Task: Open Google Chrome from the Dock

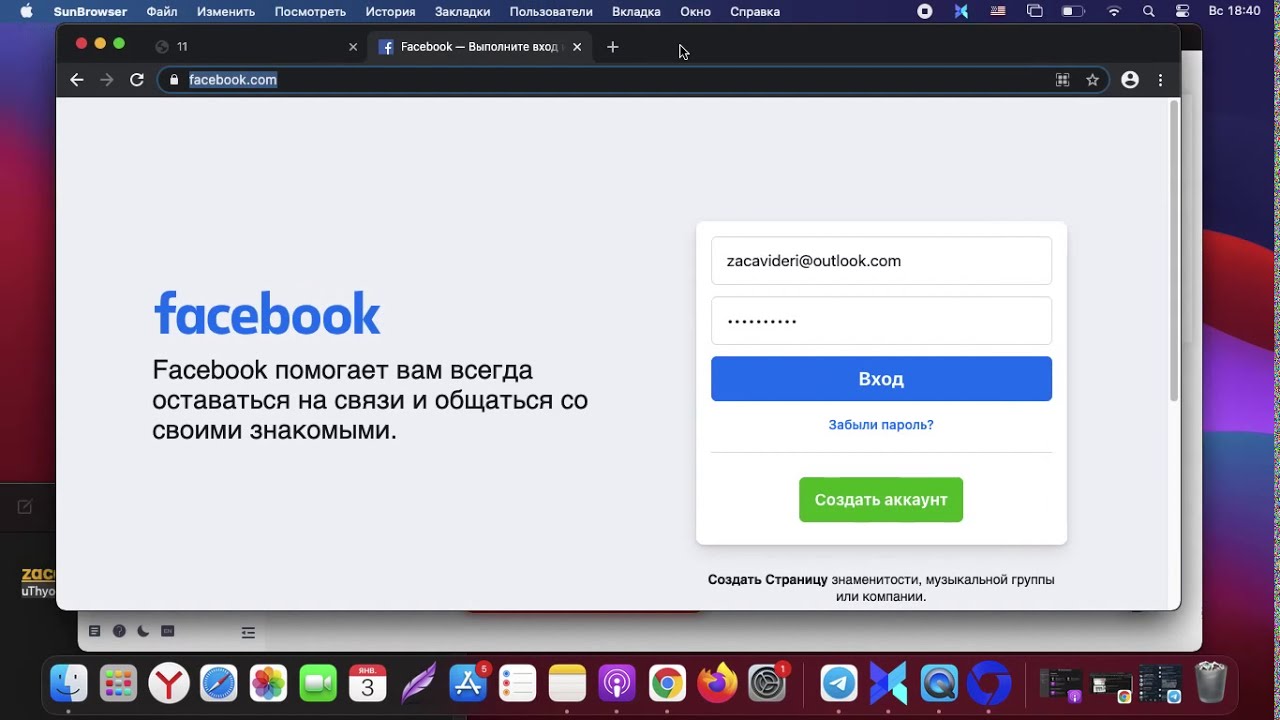Action: coord(667,684)
